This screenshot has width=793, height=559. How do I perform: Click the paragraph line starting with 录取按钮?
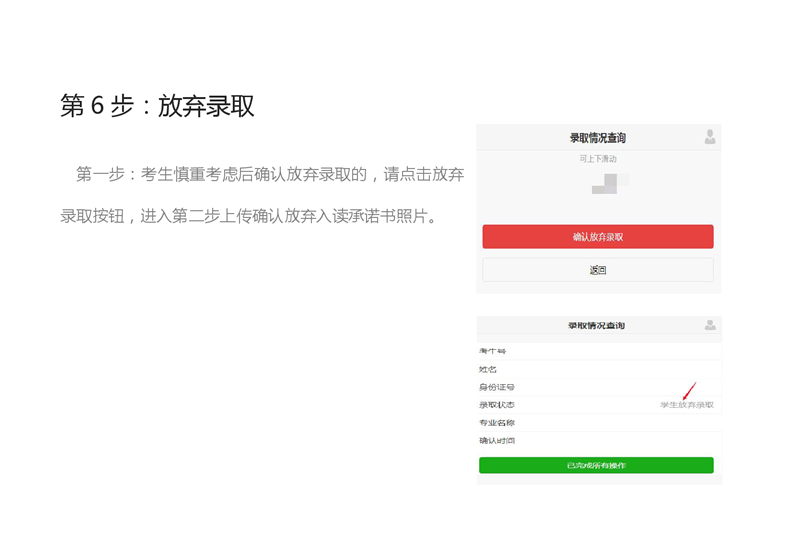click(x=250, y=217)
